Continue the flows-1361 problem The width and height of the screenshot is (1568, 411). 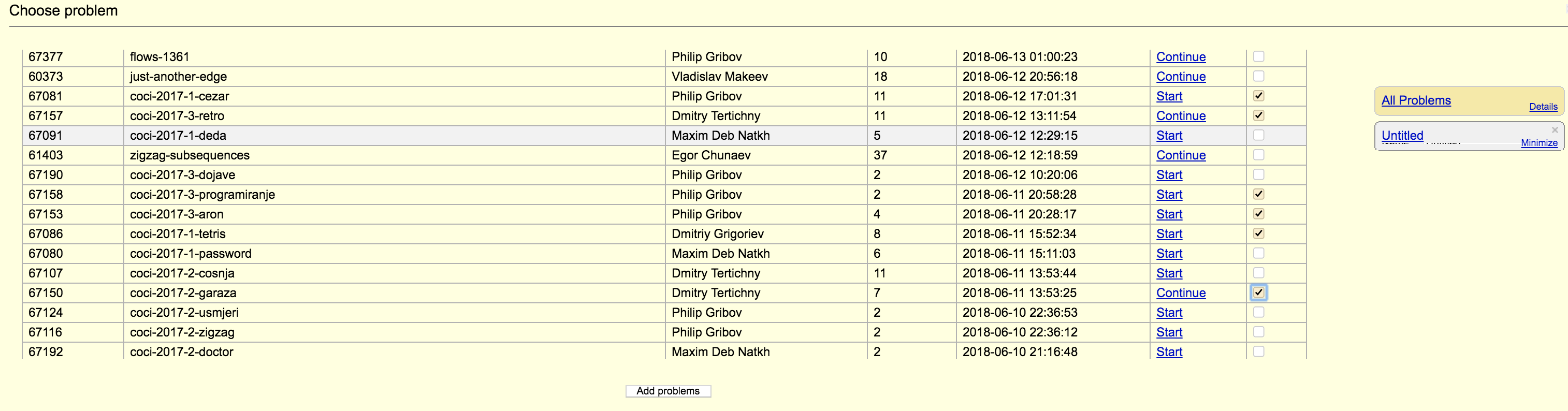[1181, 57]
